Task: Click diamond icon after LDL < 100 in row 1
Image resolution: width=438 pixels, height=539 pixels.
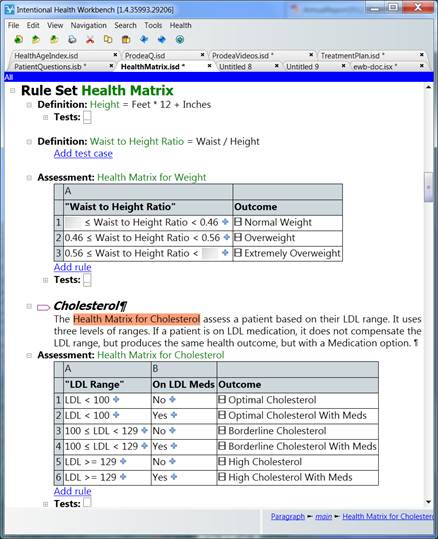Action: pos(116,399)
